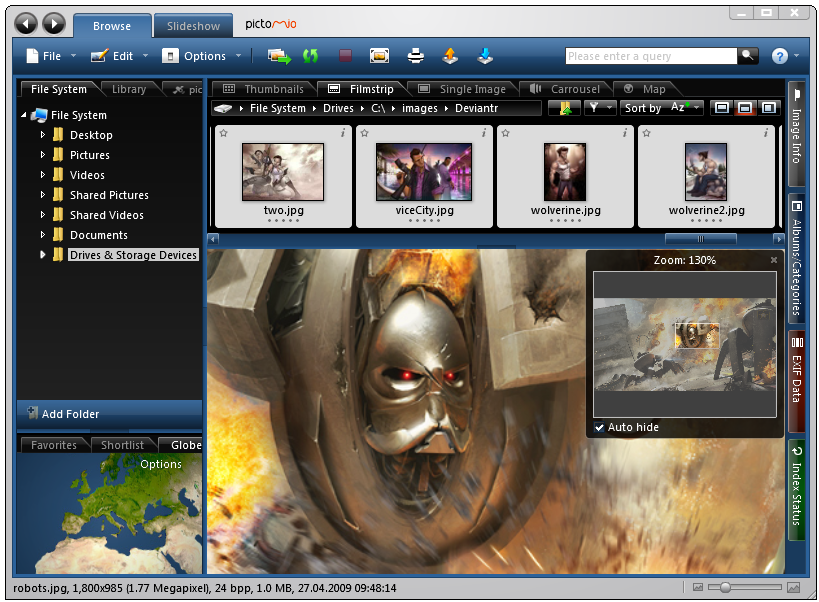Star the wolverine2.jpg thumbnail
This screenshot has height=602, width=819.
(x=647, y=133)
